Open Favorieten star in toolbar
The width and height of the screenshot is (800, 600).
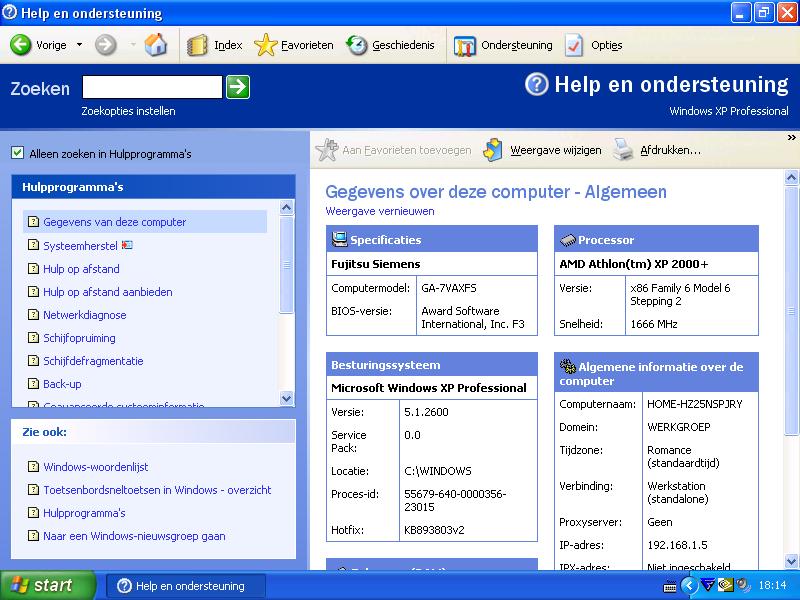click(265, 45)
